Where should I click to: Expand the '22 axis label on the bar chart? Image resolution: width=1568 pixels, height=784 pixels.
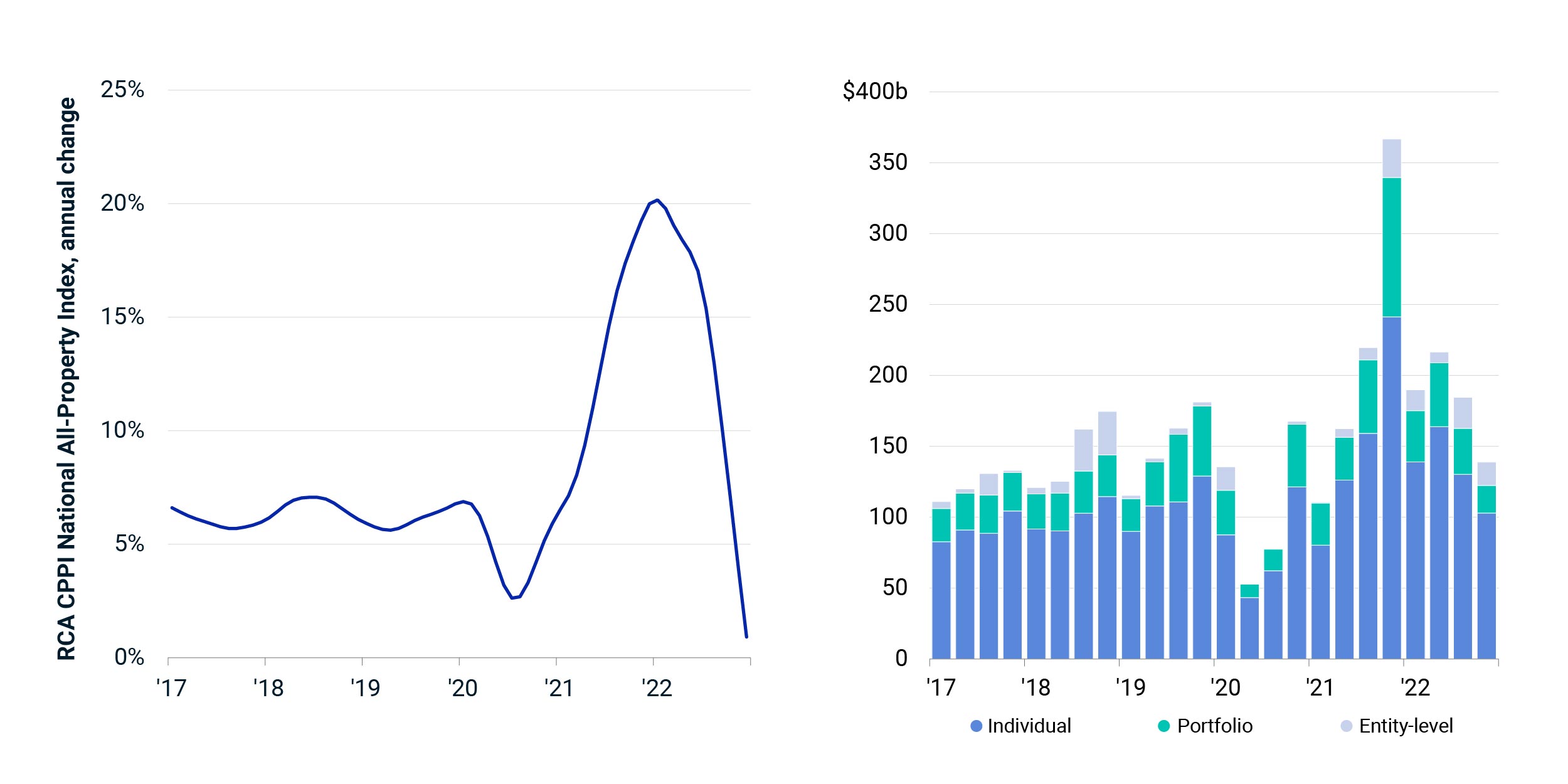tap(1415, 687)
